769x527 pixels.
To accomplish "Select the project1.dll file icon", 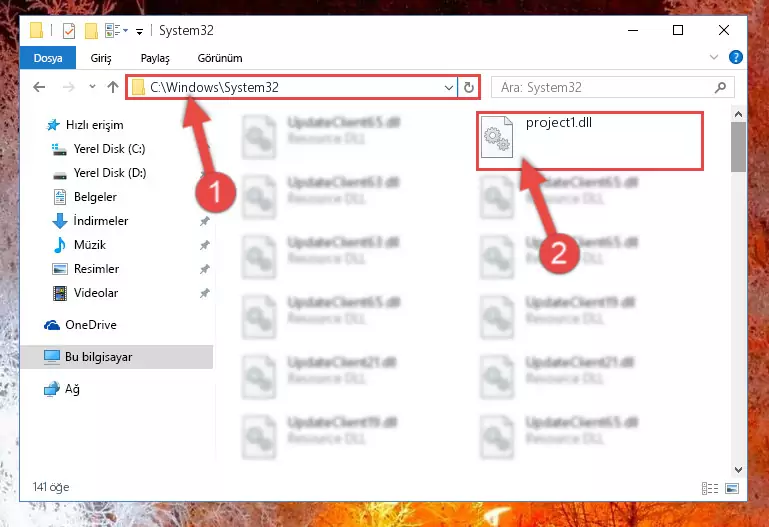I will [496, 137].
